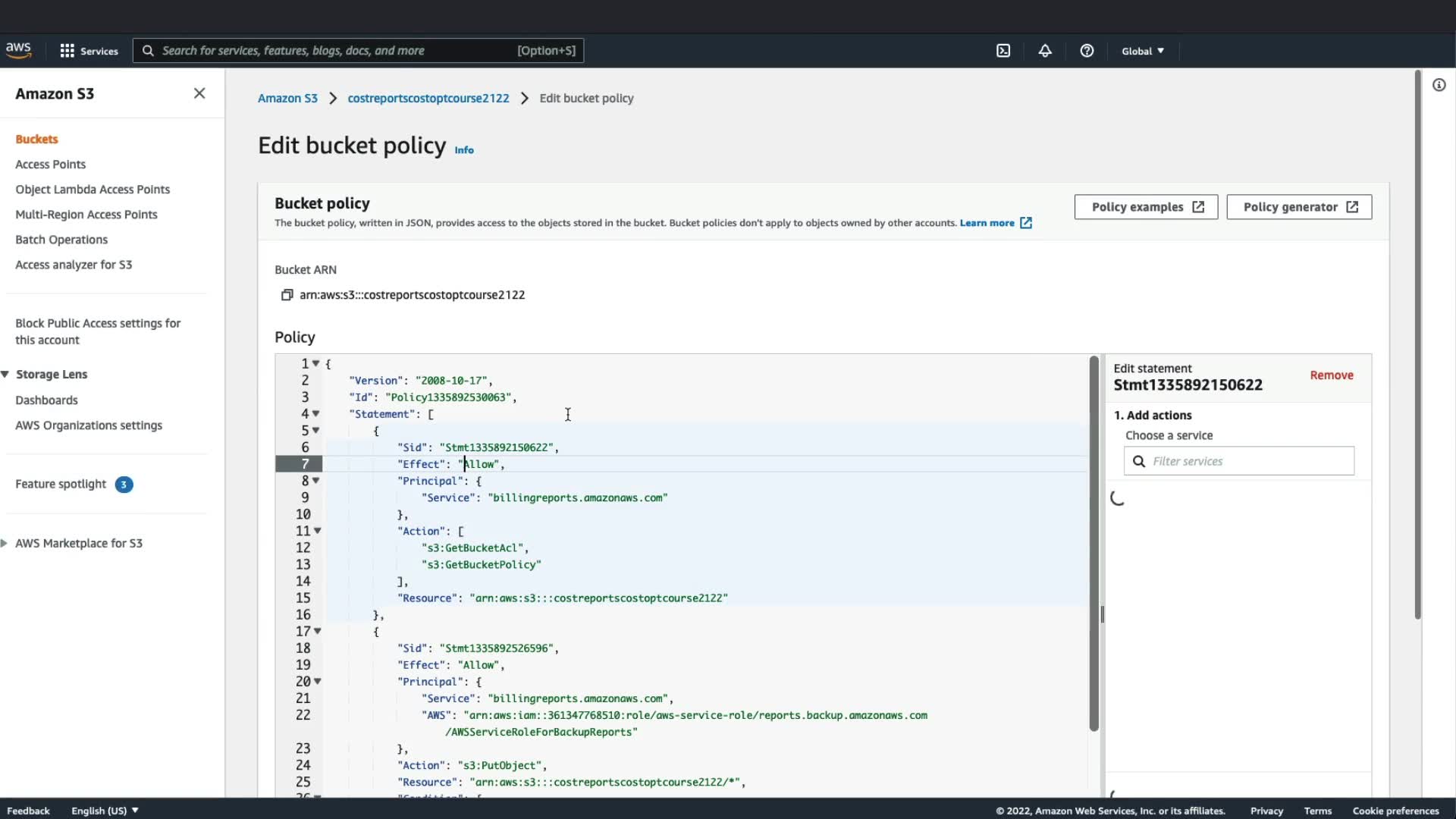This screenshot has height=819, width=1456.
Task: Click the Policy generator button
Action: pyautogui.click(x=1298, y=207)
